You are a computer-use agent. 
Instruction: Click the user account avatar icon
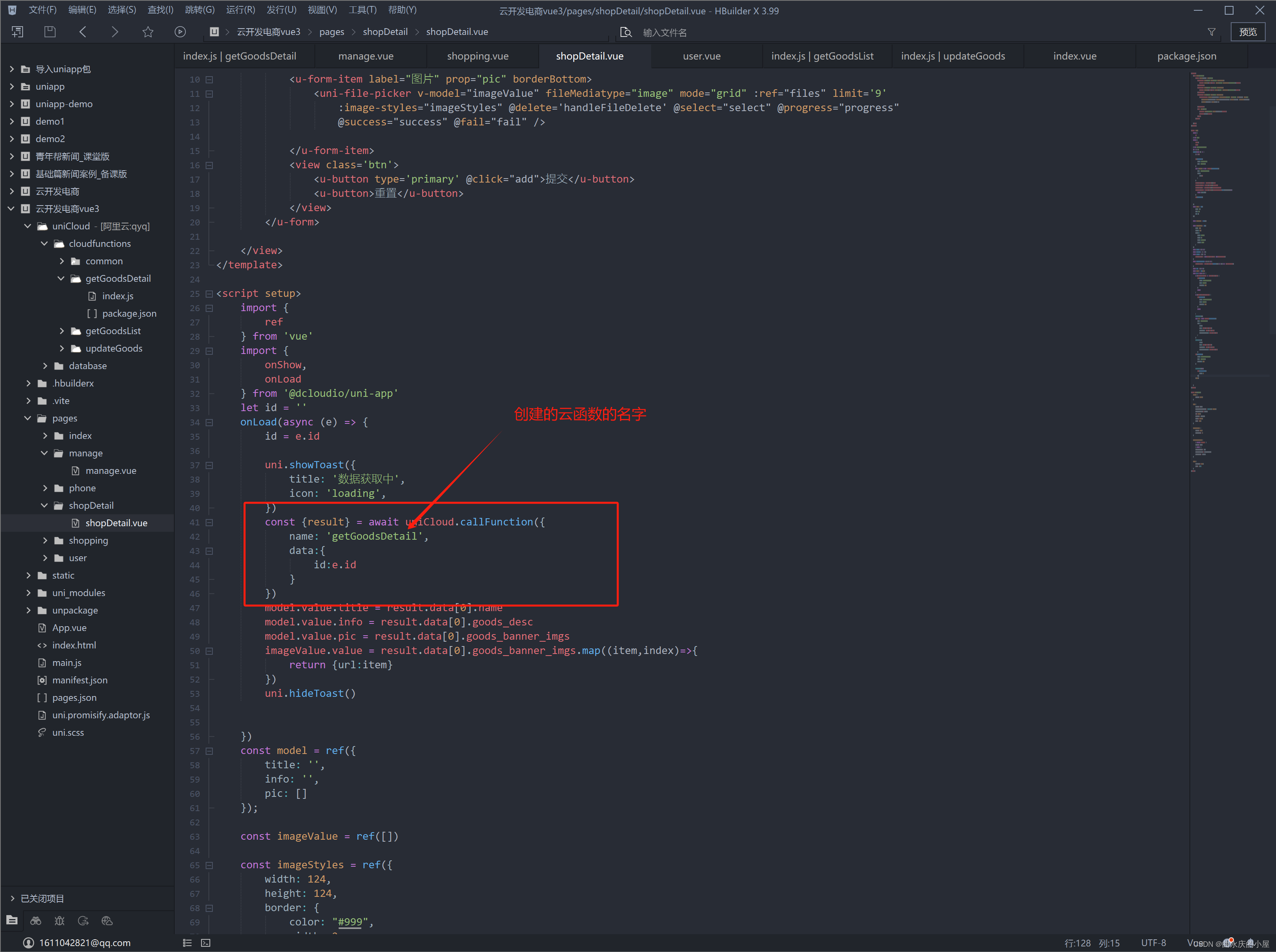pyautogui.click(x=28, y=943)
